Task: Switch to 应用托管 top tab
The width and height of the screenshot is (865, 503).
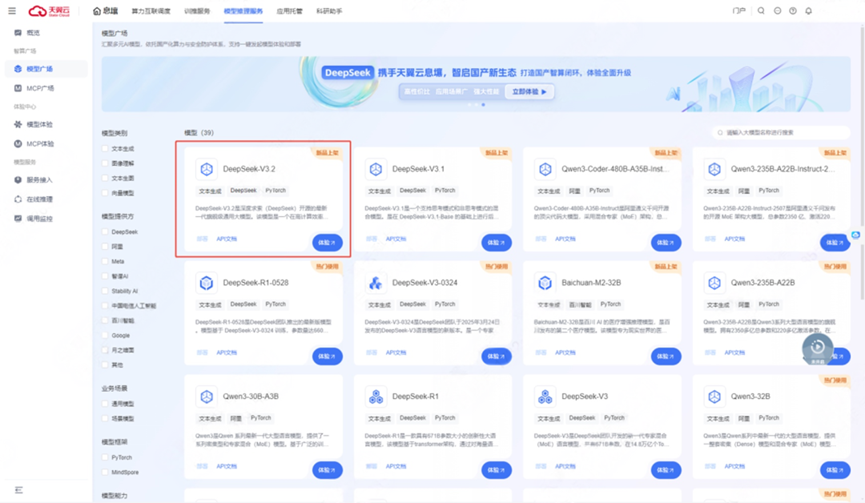Action: click(290, 11)
